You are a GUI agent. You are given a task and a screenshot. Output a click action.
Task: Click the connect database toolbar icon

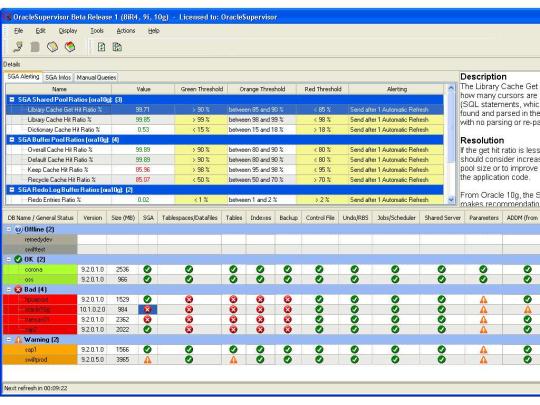tap(18, 46)
